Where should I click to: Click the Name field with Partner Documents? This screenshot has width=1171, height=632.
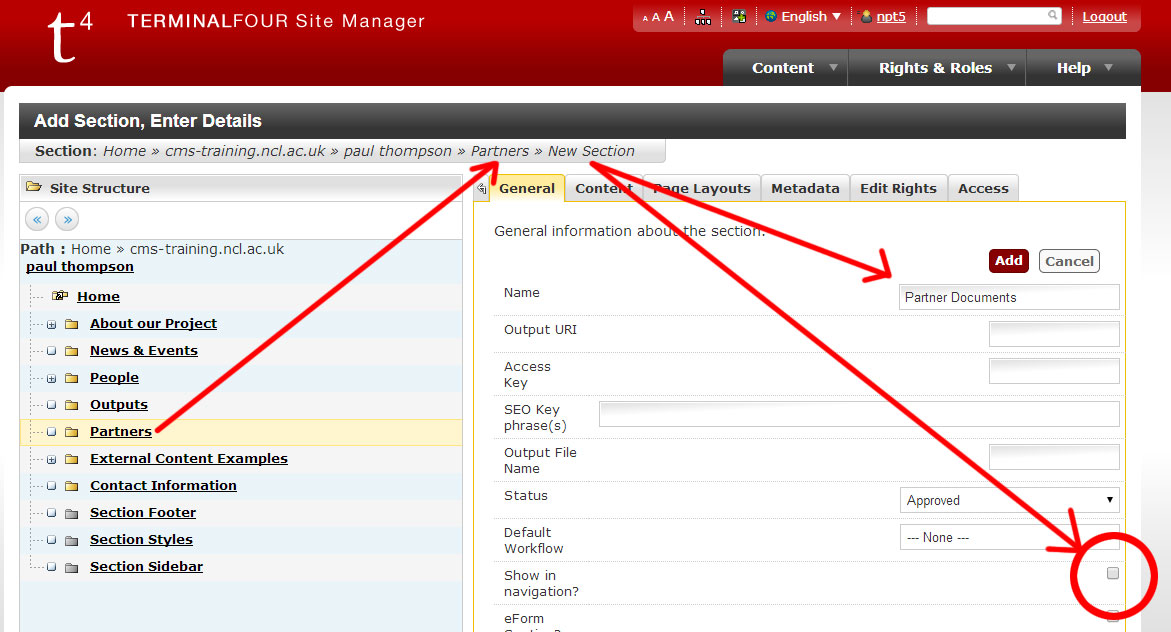tap(1009, 297)
